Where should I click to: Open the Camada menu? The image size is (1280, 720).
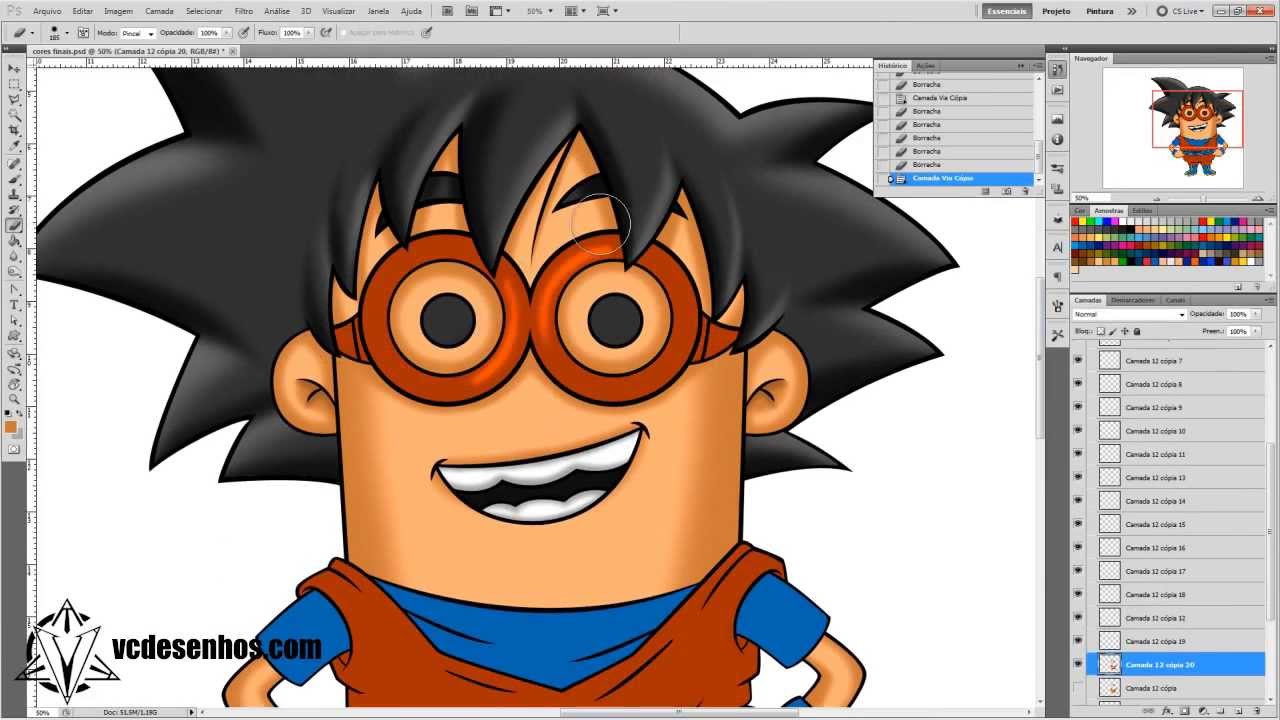click(159, 11)
